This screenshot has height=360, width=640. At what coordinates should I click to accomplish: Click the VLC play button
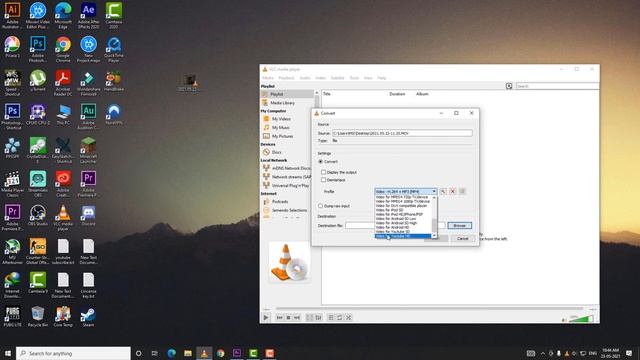266,317
